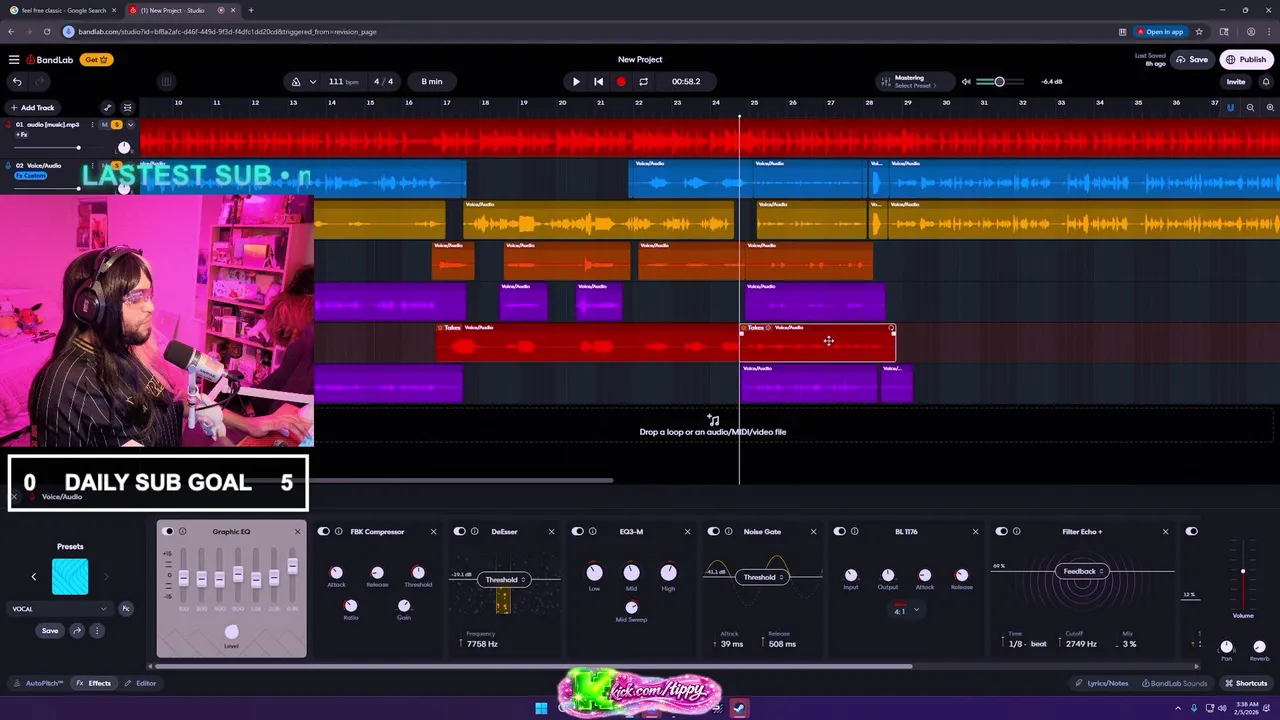Change the 111 bpm tempo field
The width and height of the screenshot is (1280, 720).
343,82
